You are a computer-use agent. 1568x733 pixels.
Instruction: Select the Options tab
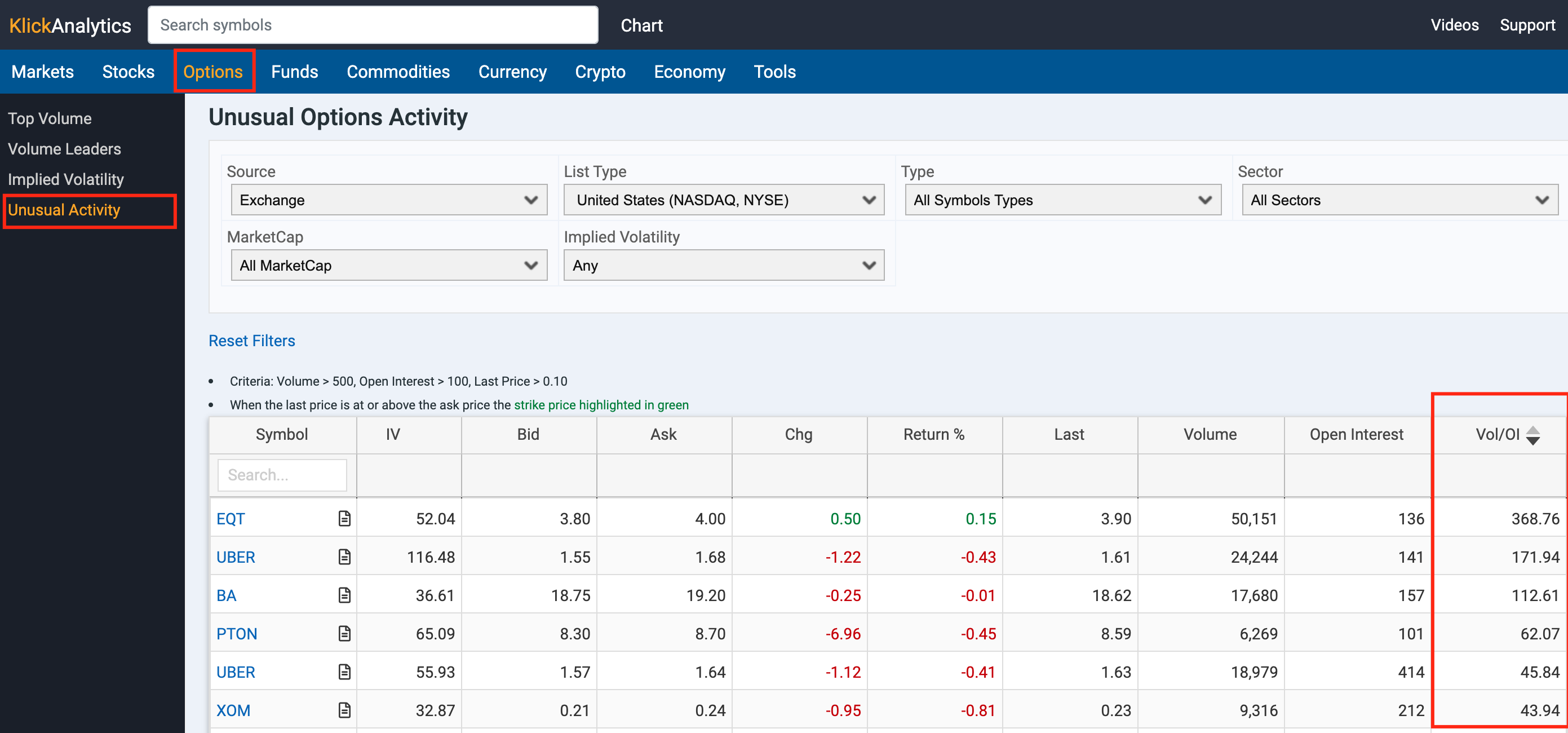[213, 72]
